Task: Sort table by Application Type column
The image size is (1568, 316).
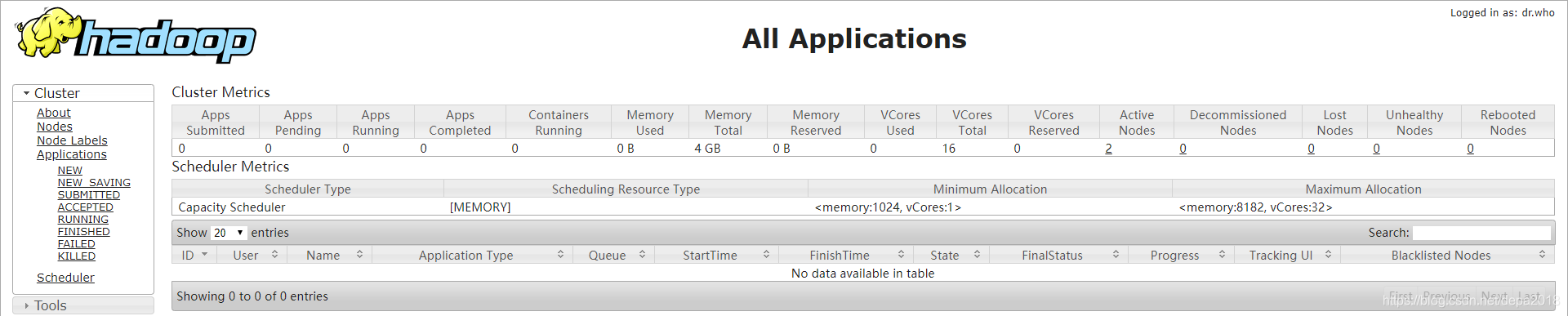Action: tap(471, 256)
